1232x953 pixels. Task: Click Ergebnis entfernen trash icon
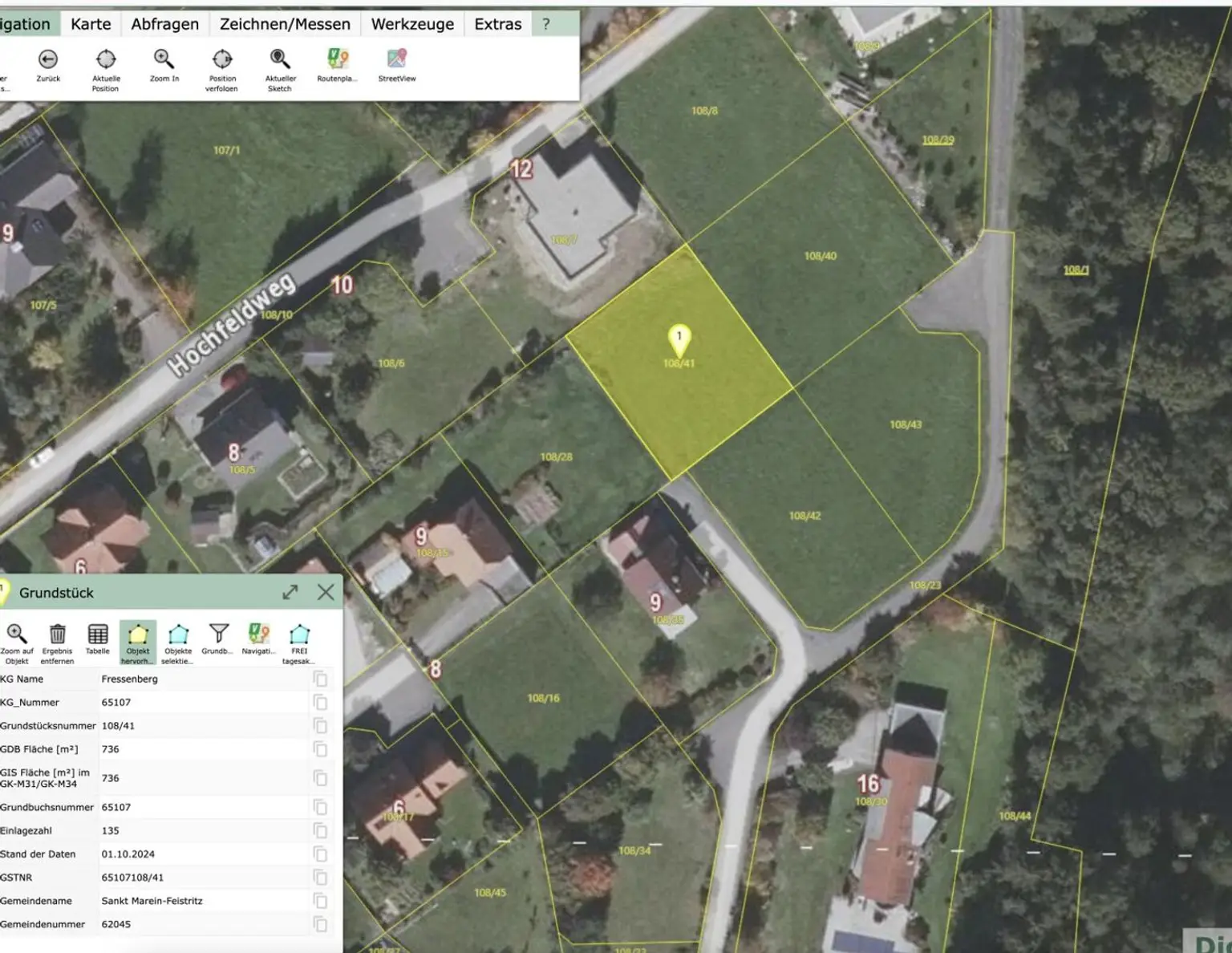(58, 634)
